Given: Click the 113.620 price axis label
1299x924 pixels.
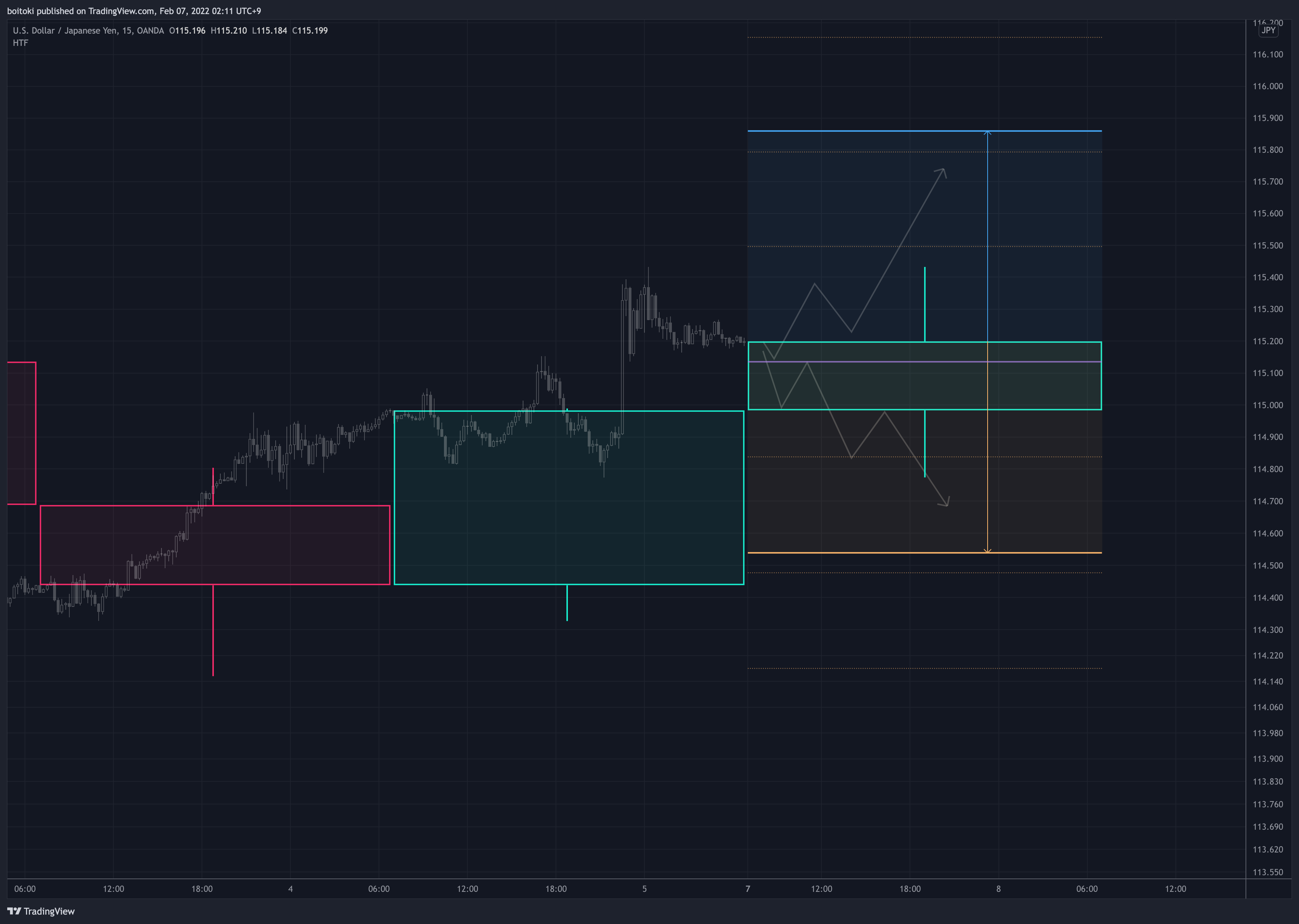Looking at the screenshot, I should point(1268,850).
